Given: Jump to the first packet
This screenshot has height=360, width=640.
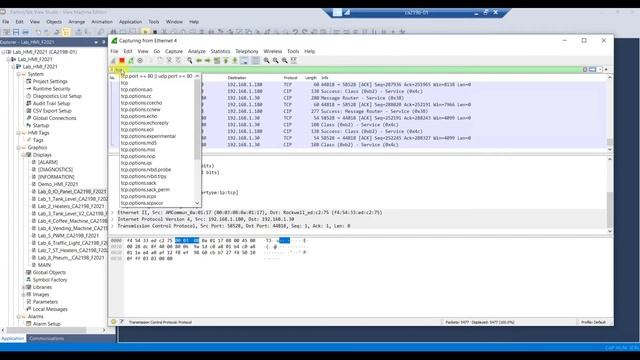Looking at the screenshot, I should coord(226,60).
